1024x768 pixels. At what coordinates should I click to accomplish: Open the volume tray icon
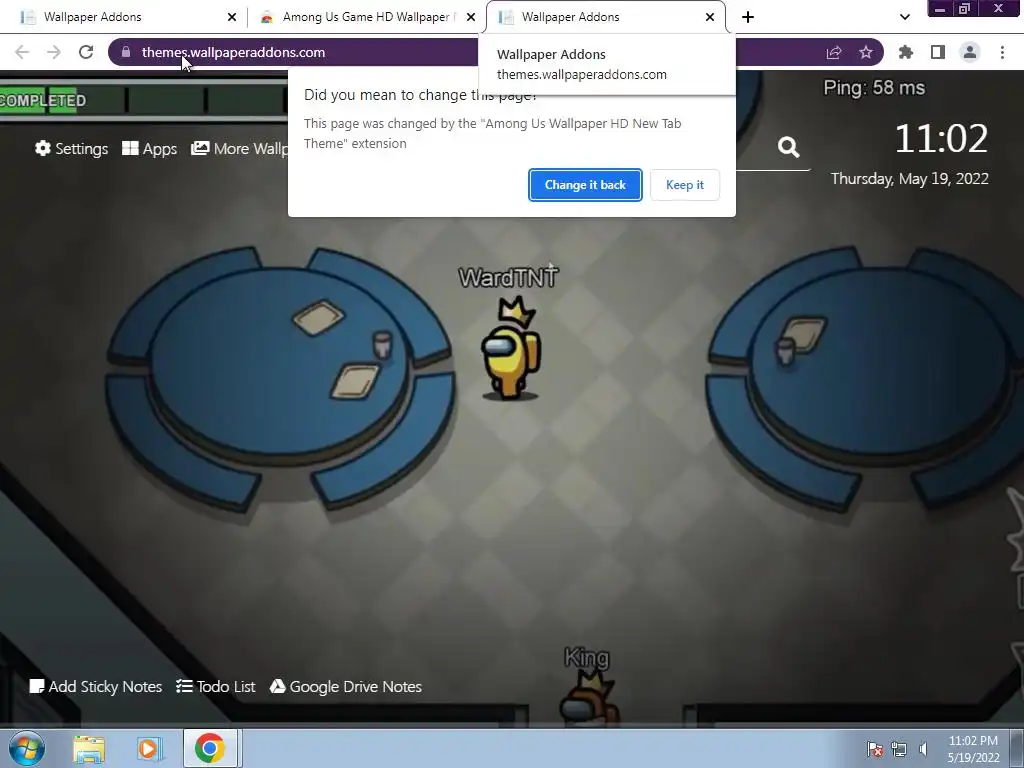923,749
